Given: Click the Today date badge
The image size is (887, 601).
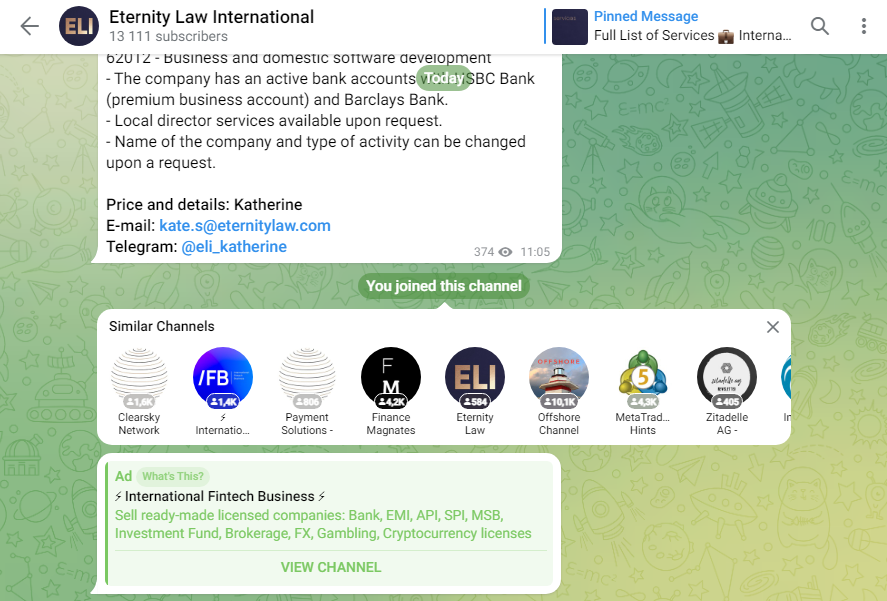Looking at the screenshot, I should pyautogui.click(x=444, y=78).
